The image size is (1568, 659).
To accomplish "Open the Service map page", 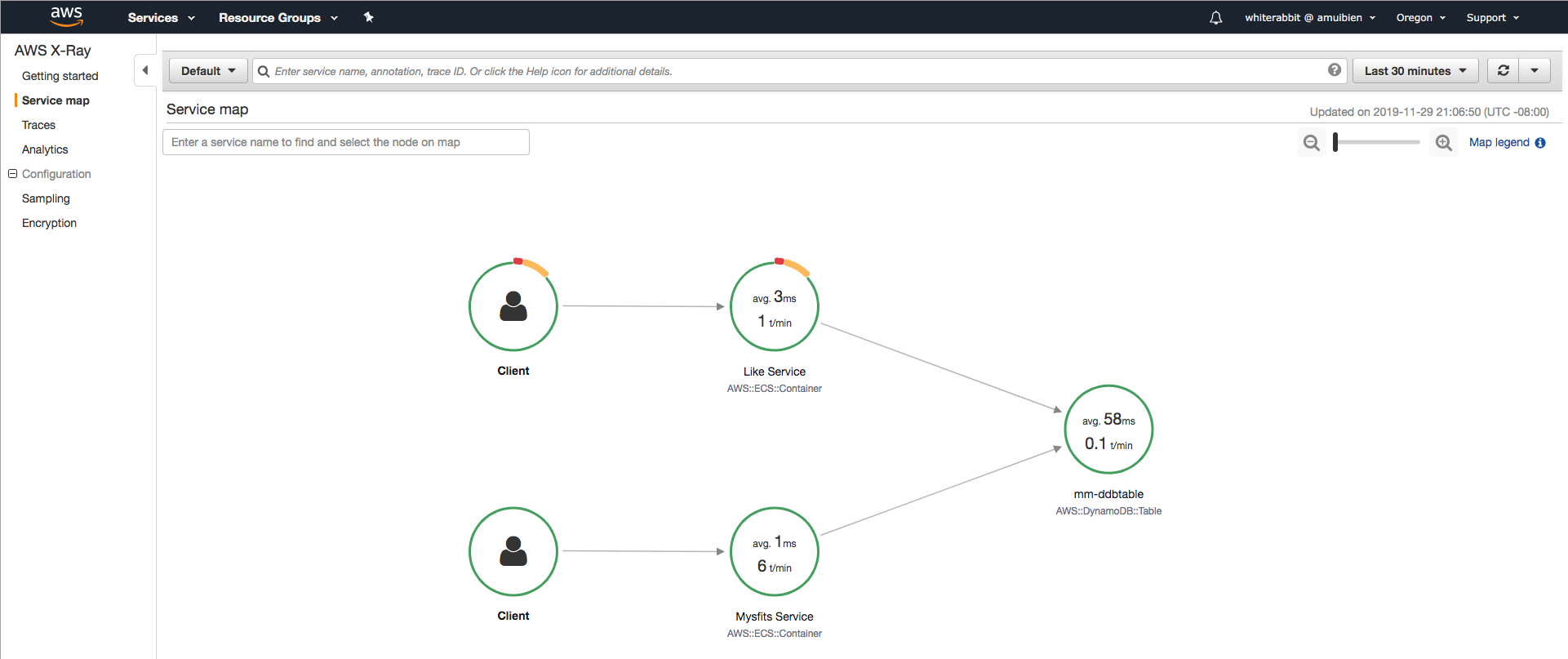I will 56,100.
